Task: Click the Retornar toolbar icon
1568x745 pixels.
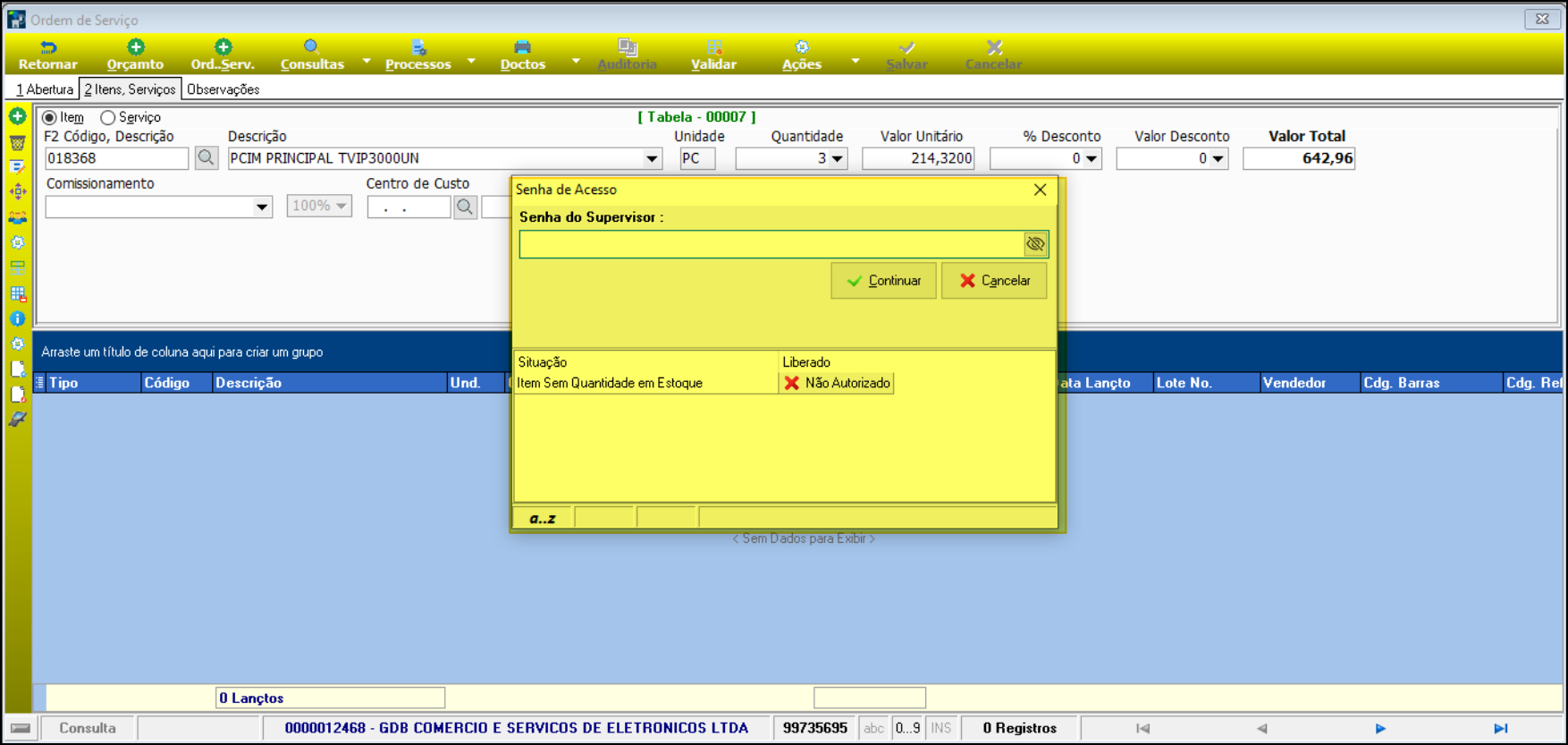Action: [48, 47]
